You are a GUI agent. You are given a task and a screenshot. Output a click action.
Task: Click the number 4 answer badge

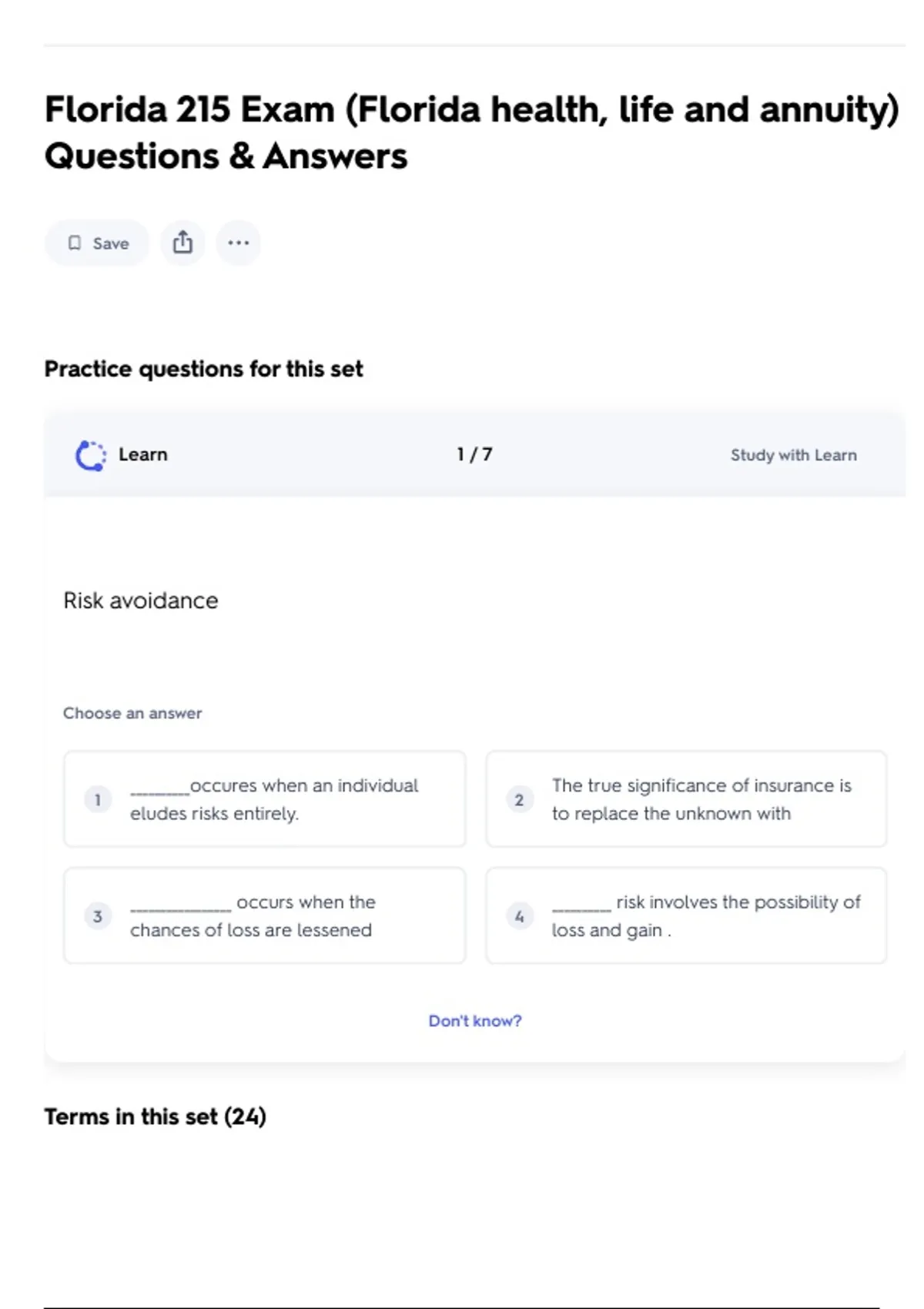(x=520, y=916)
